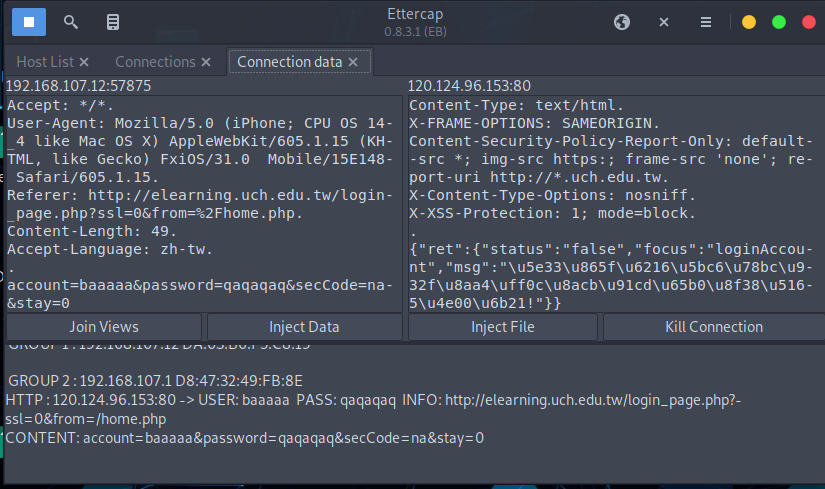Viewport: 825px width, 489px height.
Task: Click destination address 120.124.96.153:80
Action: [469, 86]
